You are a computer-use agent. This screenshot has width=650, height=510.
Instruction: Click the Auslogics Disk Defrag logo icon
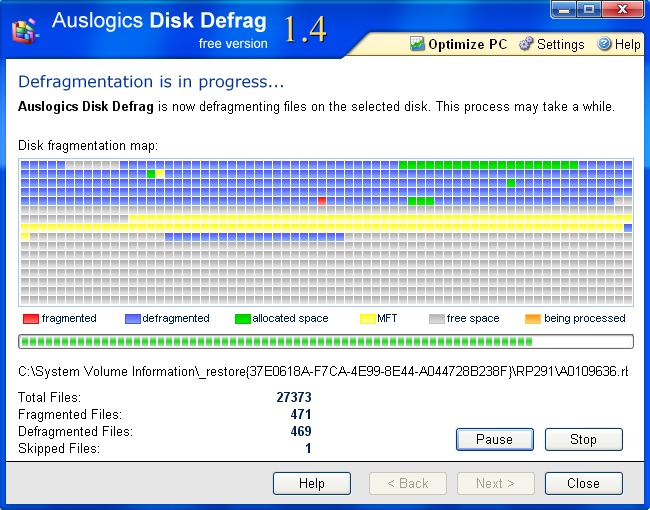coord(25,31)
